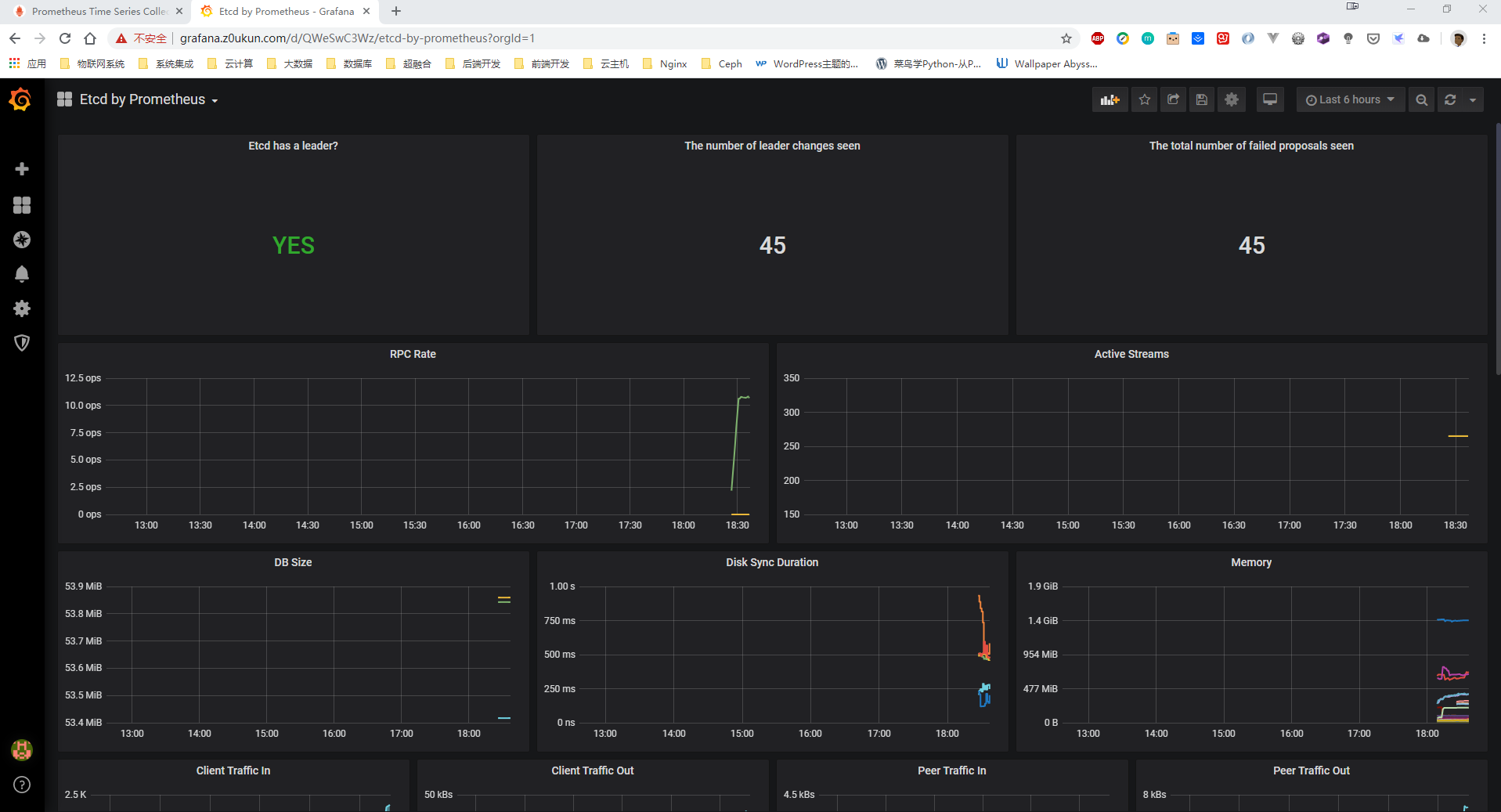
Task: Close the Prometheus Time Series tab
Action: (179, 11)
